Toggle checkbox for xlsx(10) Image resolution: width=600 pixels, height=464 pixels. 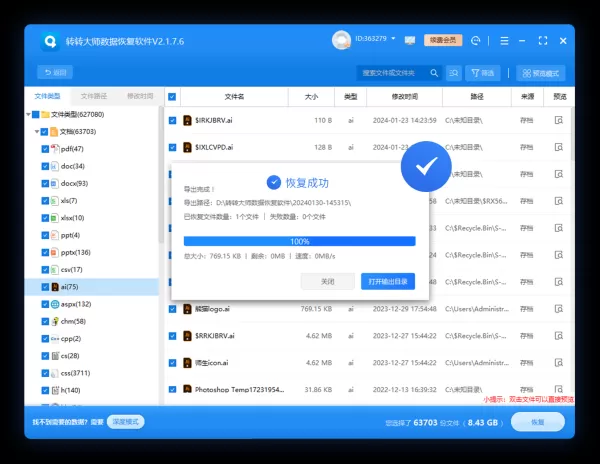coord(45,218)
